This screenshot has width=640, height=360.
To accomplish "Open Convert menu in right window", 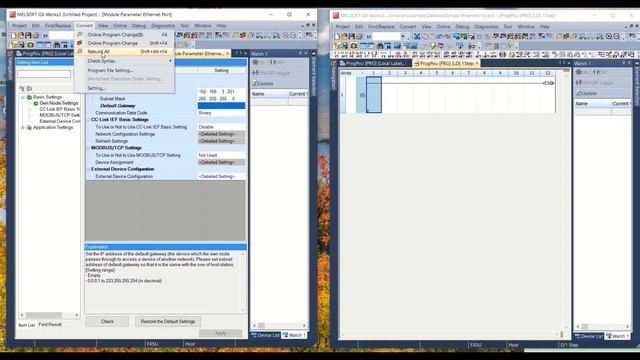I will point(408,27).
